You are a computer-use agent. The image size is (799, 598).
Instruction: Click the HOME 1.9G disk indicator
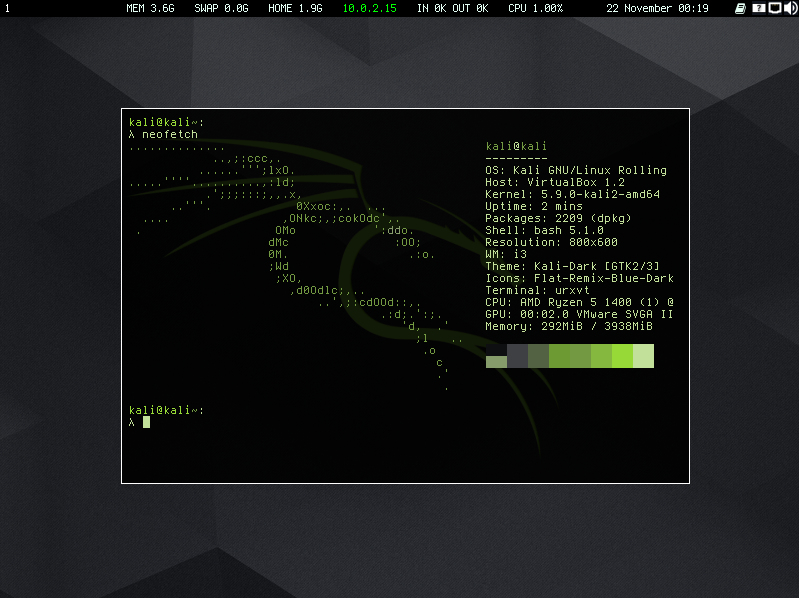click(x=295, y=8)
